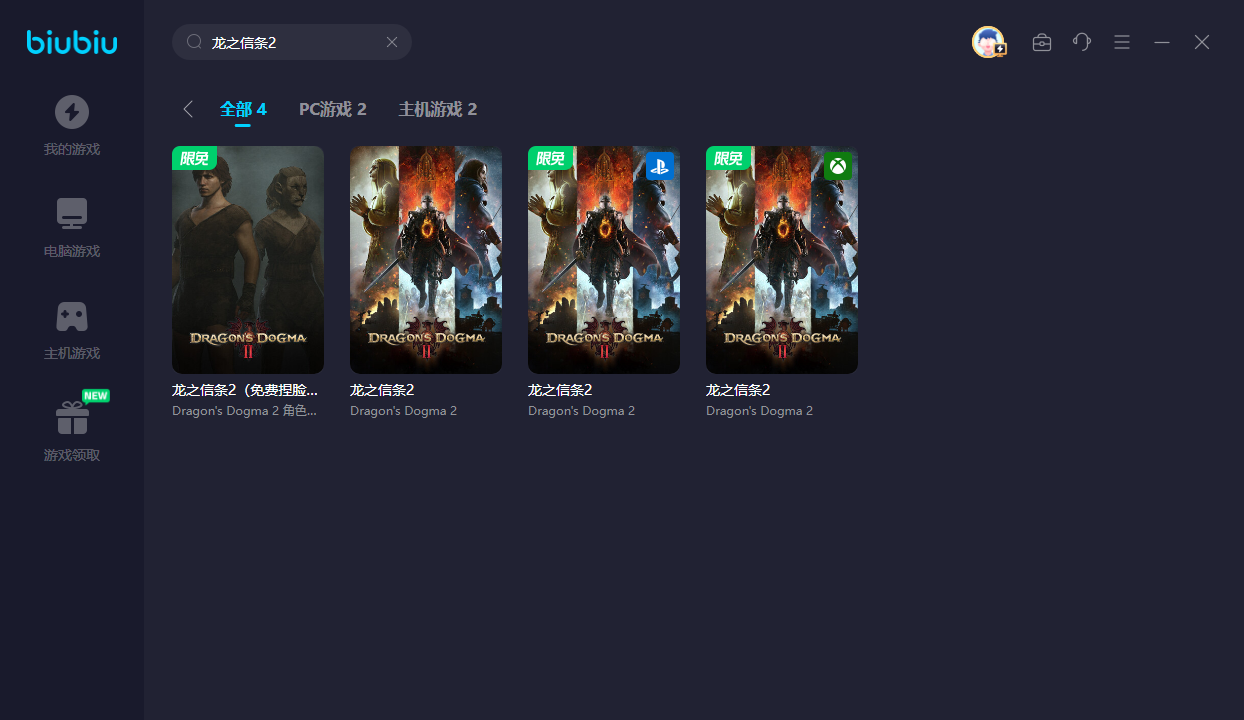Open My Games lightning bolt icon

click(x=71, y=112)
